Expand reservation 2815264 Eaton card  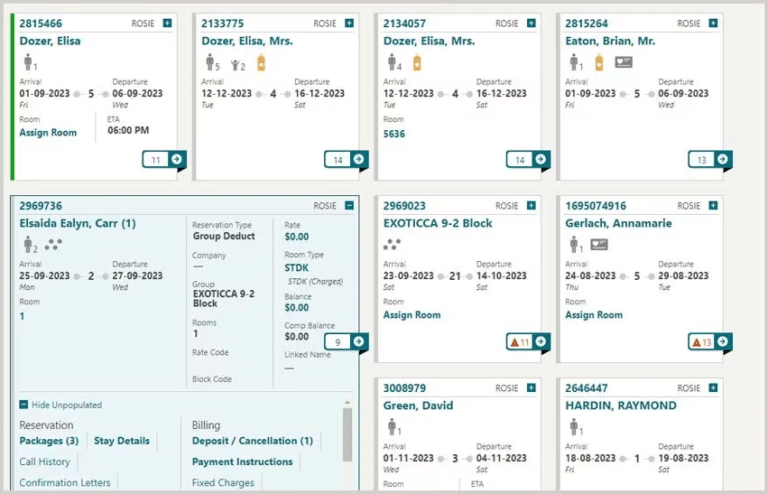click(x=713, y=23)
